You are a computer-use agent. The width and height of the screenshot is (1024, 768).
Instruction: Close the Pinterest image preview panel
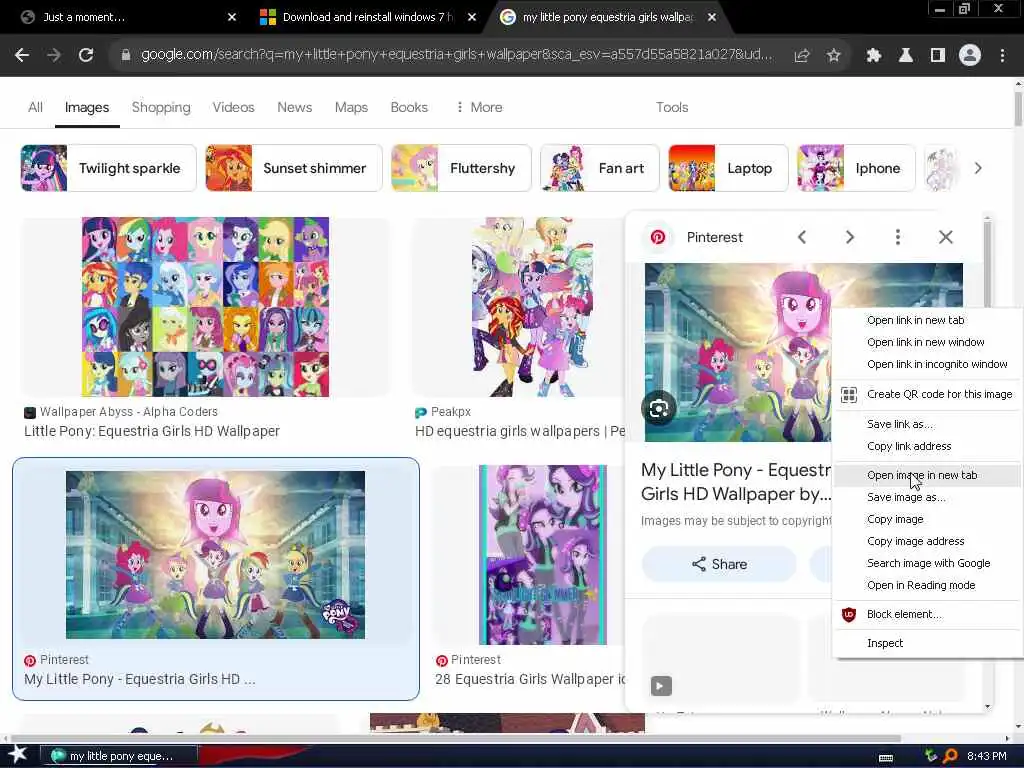[946, 237]
